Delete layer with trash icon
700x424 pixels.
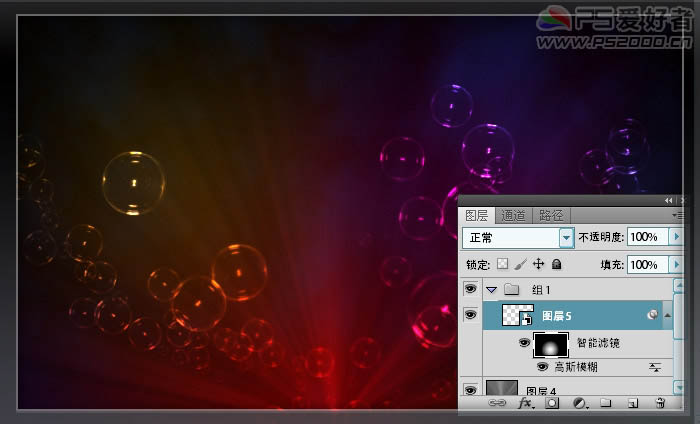(660, 404)
